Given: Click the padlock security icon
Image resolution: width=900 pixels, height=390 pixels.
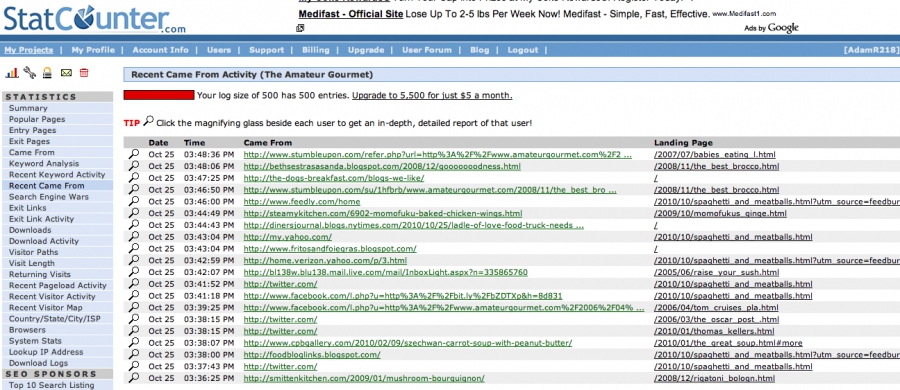Looking at the screenshot, I should coord(48,73).
